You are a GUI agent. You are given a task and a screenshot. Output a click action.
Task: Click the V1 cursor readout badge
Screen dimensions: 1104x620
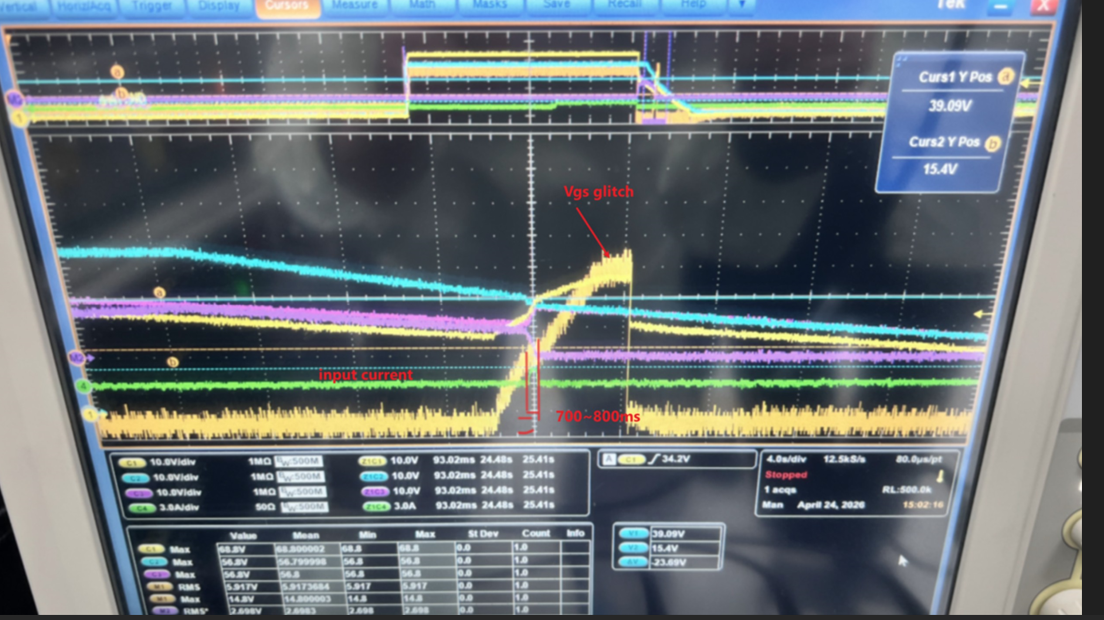click(632, 533)
